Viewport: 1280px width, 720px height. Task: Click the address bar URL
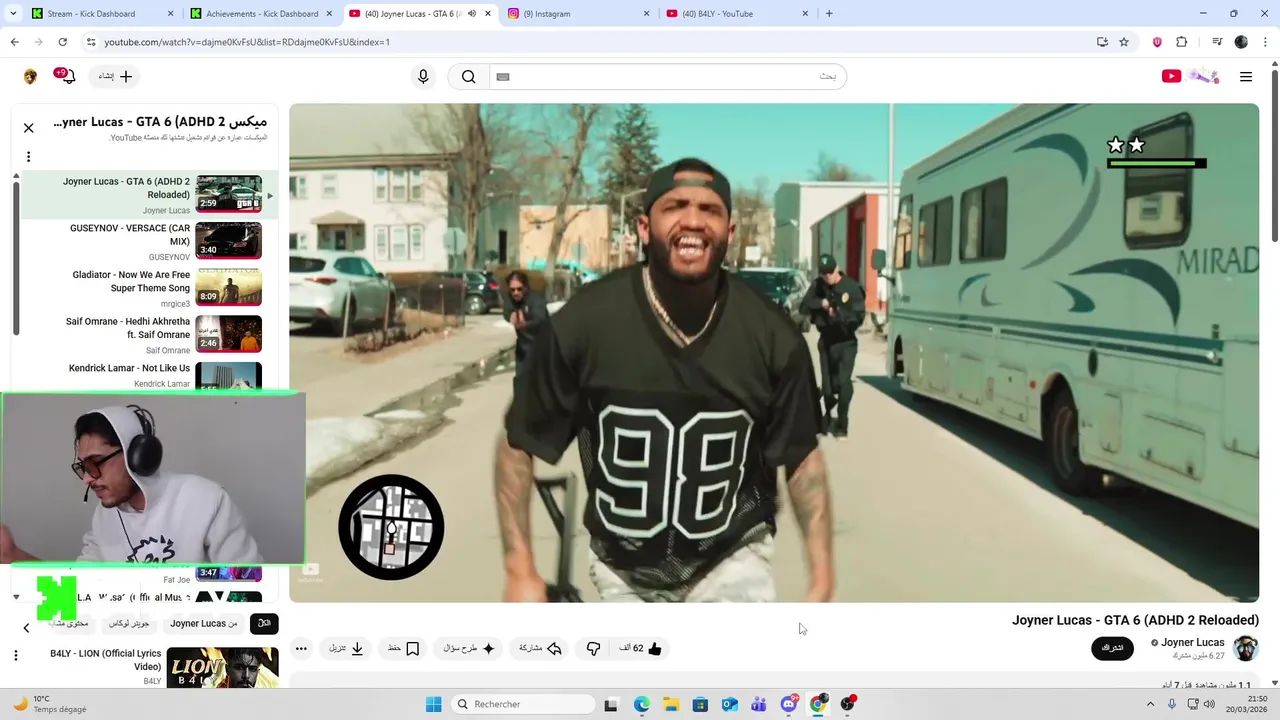coord(247,42)
